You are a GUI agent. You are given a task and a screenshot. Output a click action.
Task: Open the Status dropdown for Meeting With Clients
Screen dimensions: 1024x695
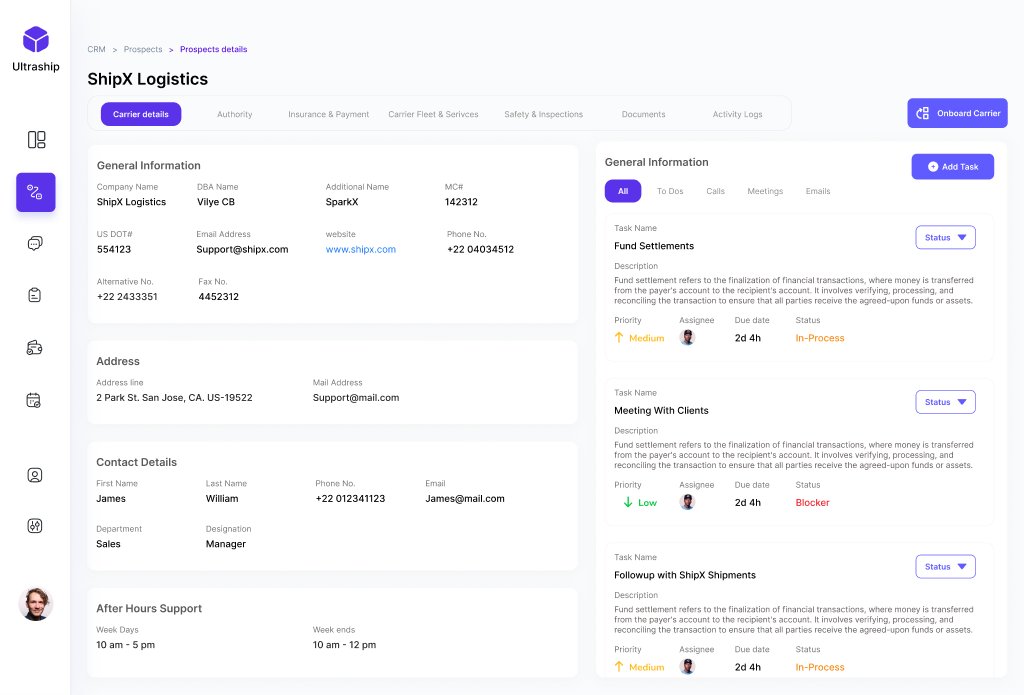coord(945,402)
